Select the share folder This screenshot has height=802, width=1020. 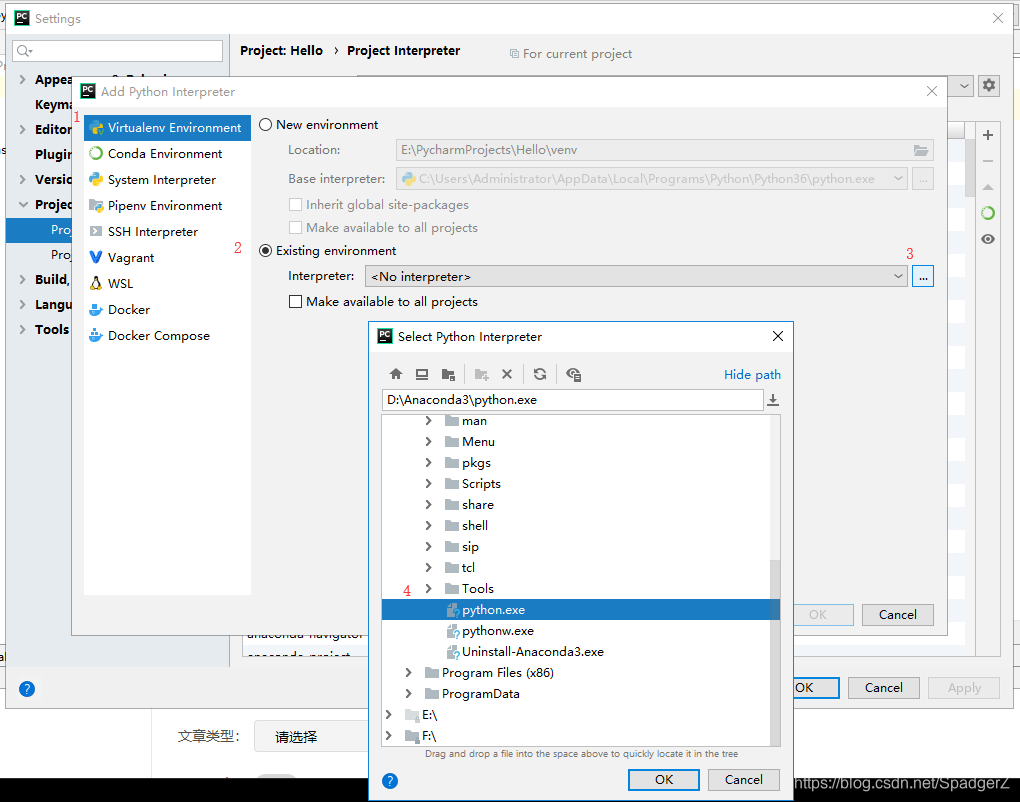point(477,505)
